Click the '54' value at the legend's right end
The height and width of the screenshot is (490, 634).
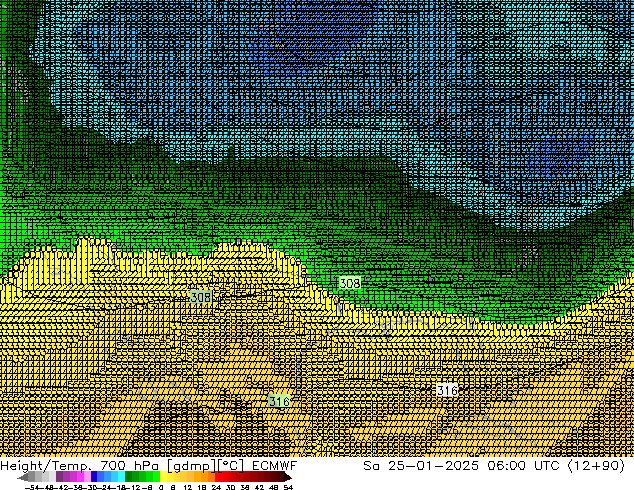click(288, 487)
